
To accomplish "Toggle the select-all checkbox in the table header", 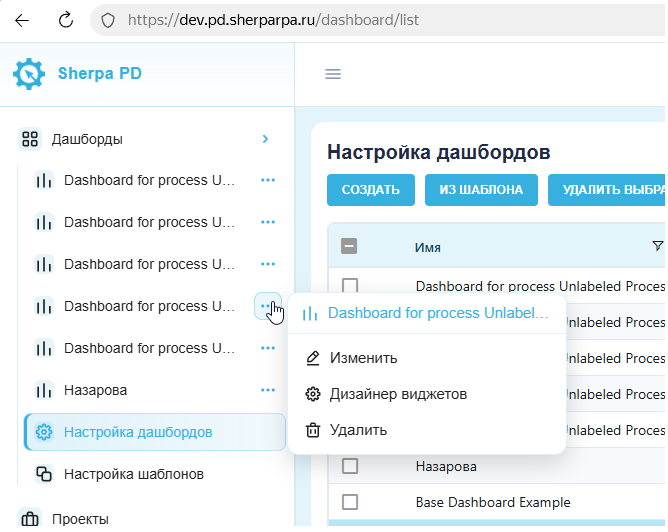I will click(349, 246).
